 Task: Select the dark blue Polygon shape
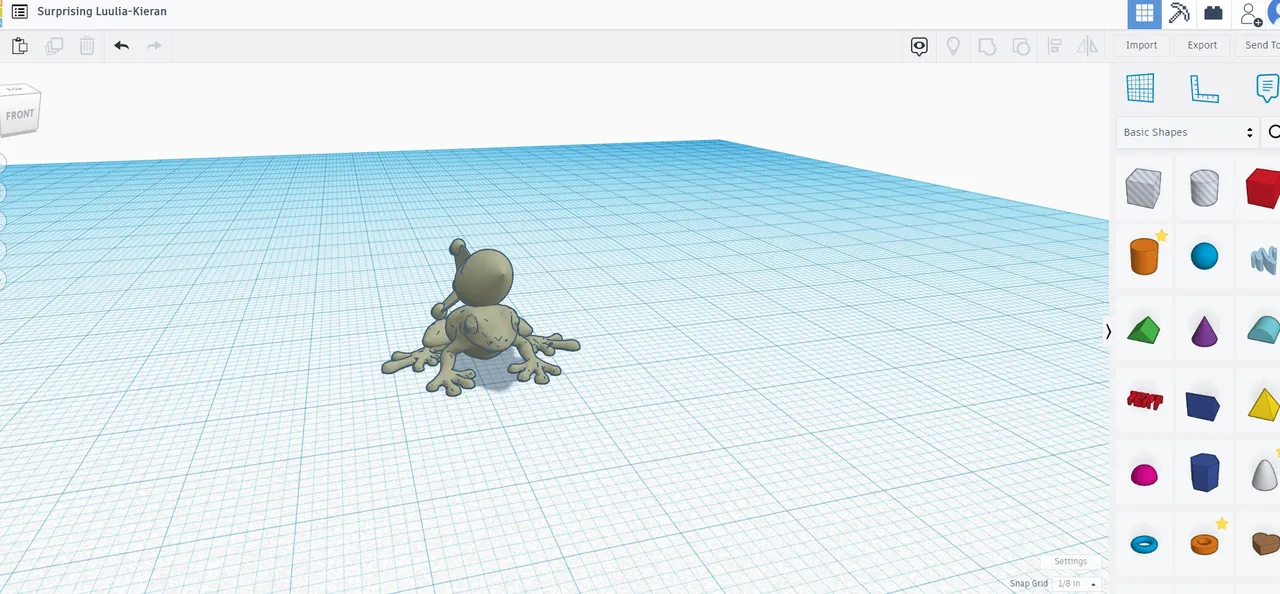(x=1204, y=472)
